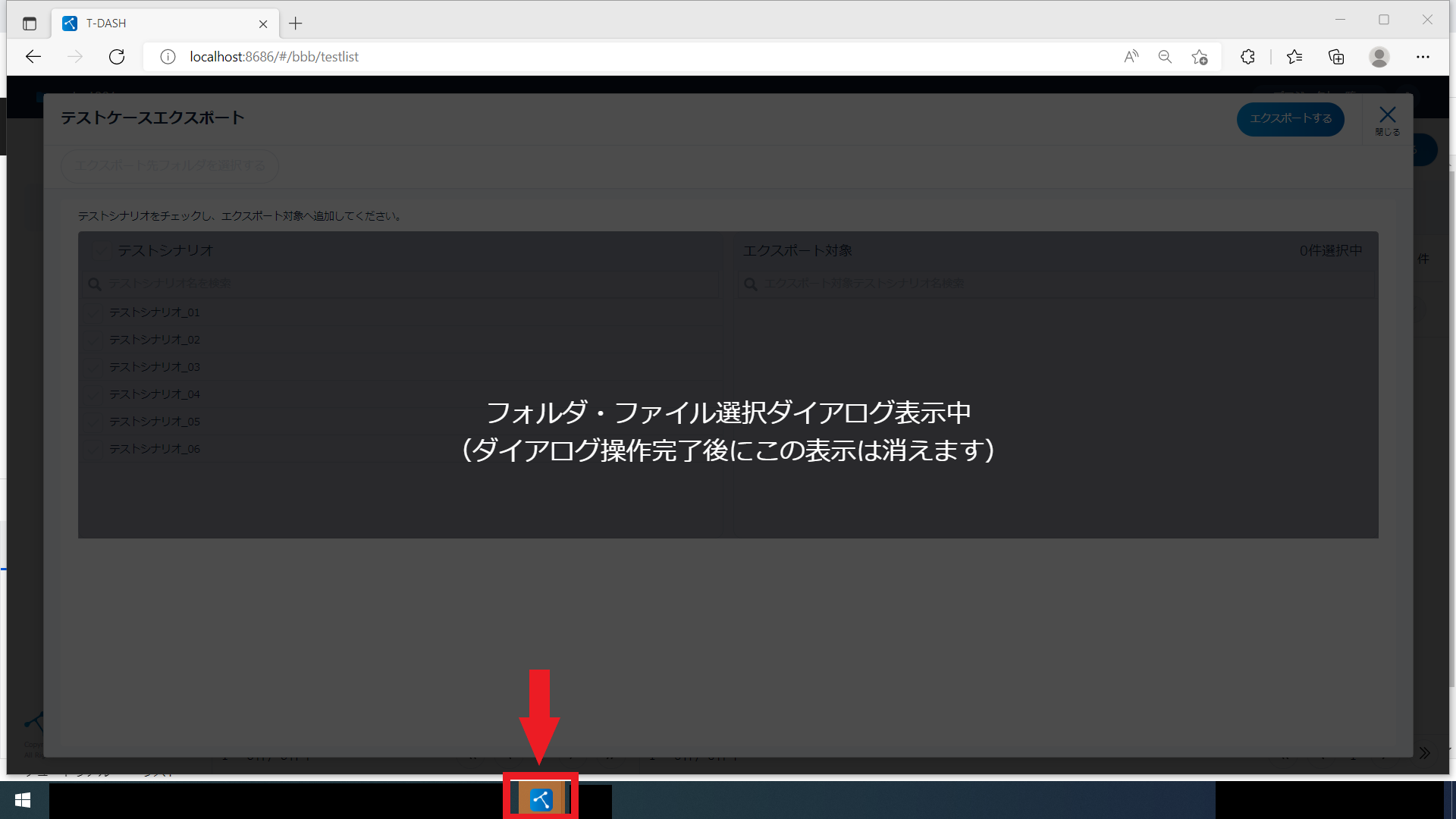This screenshot has width=1456, height=819.
Task: Open a new browser tab
Action: pyautogui.click(x=296, y=24)
